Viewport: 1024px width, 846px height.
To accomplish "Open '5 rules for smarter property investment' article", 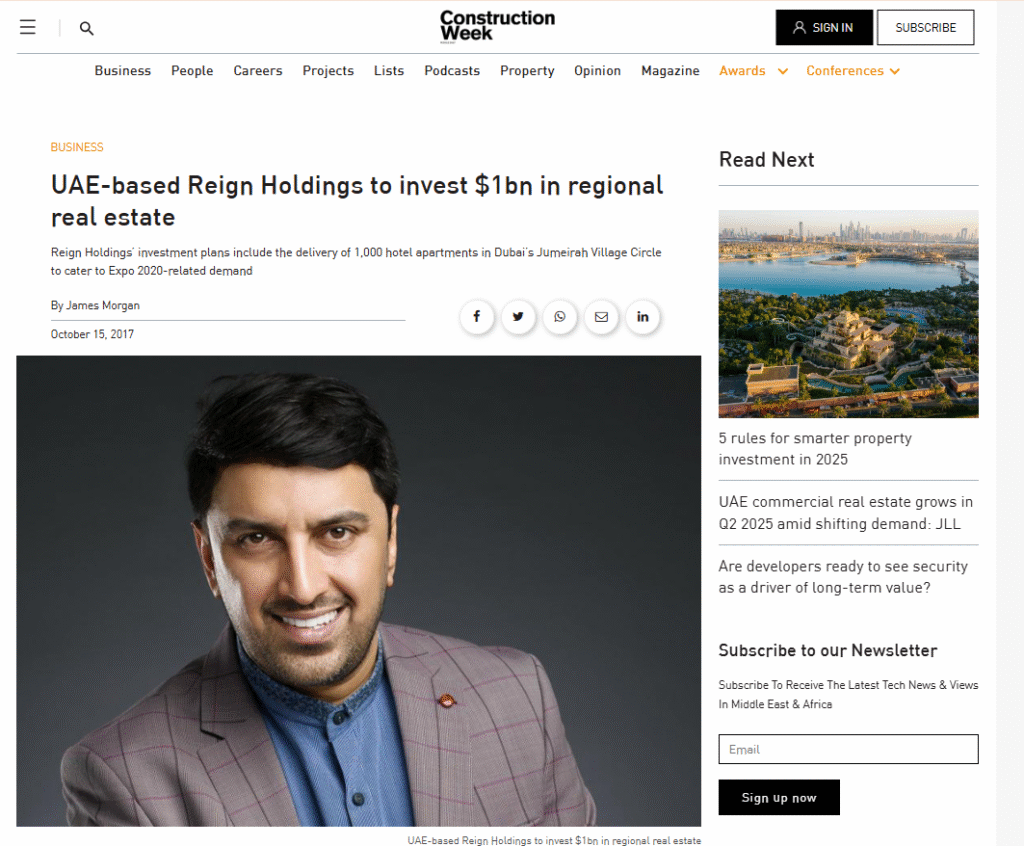I will point(815,449).
